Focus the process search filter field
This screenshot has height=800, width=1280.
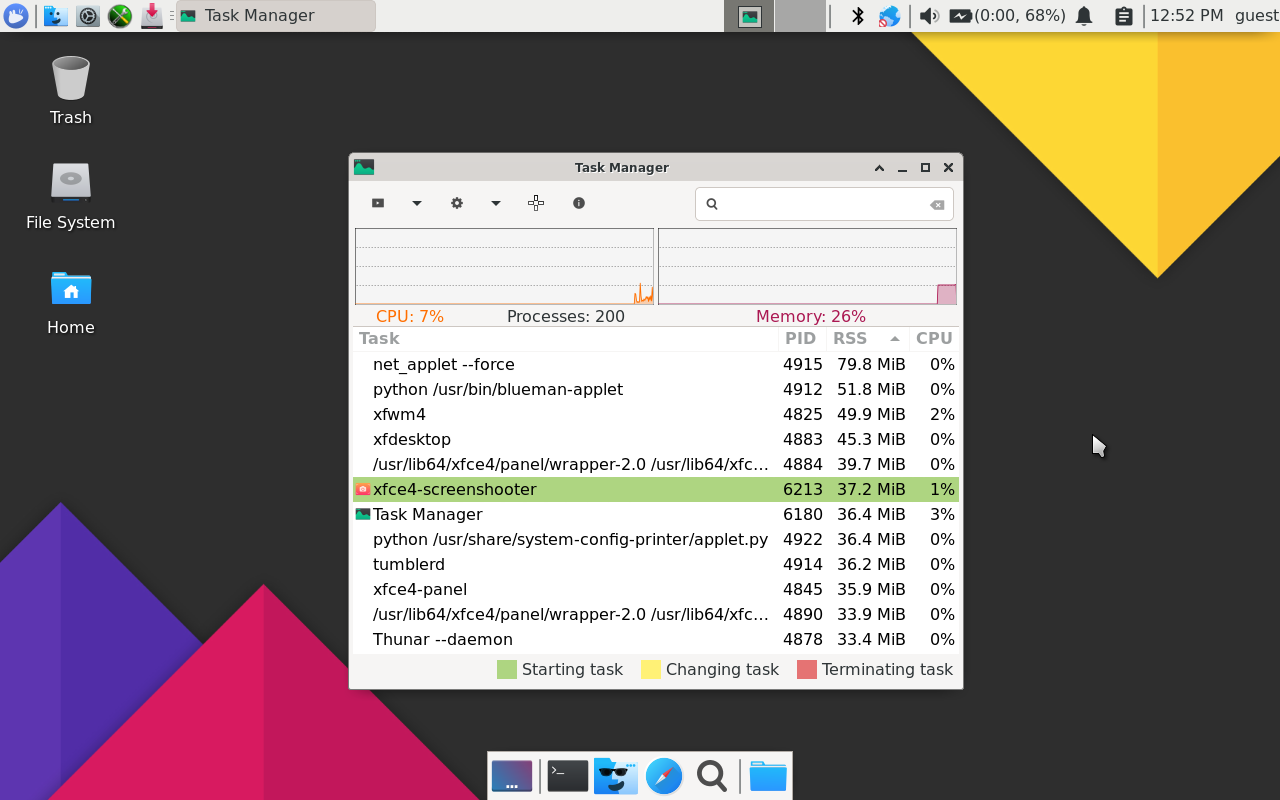pyautogui.click(x=824, y=204)
